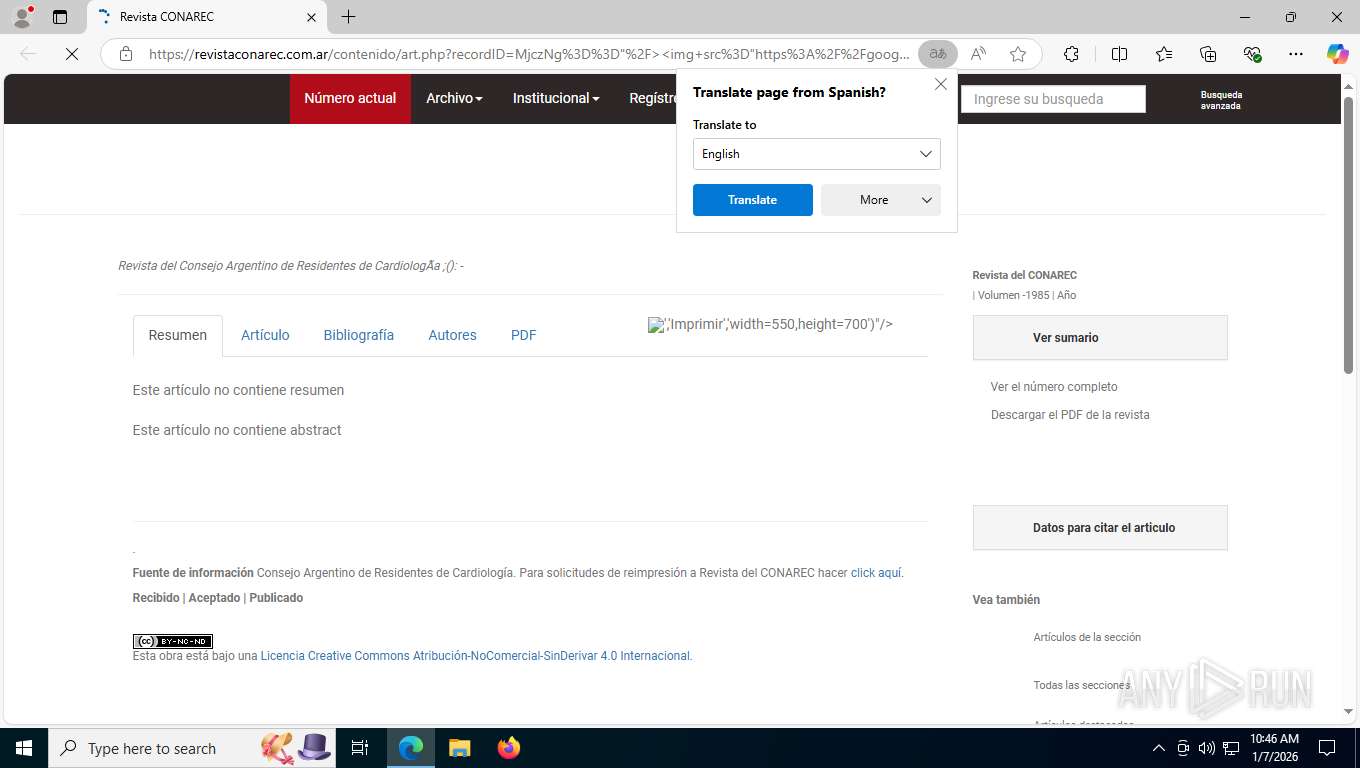Open Busqueda avanzada link
This screenshot has height=768, width=1360.
(x=1221, y=100)
